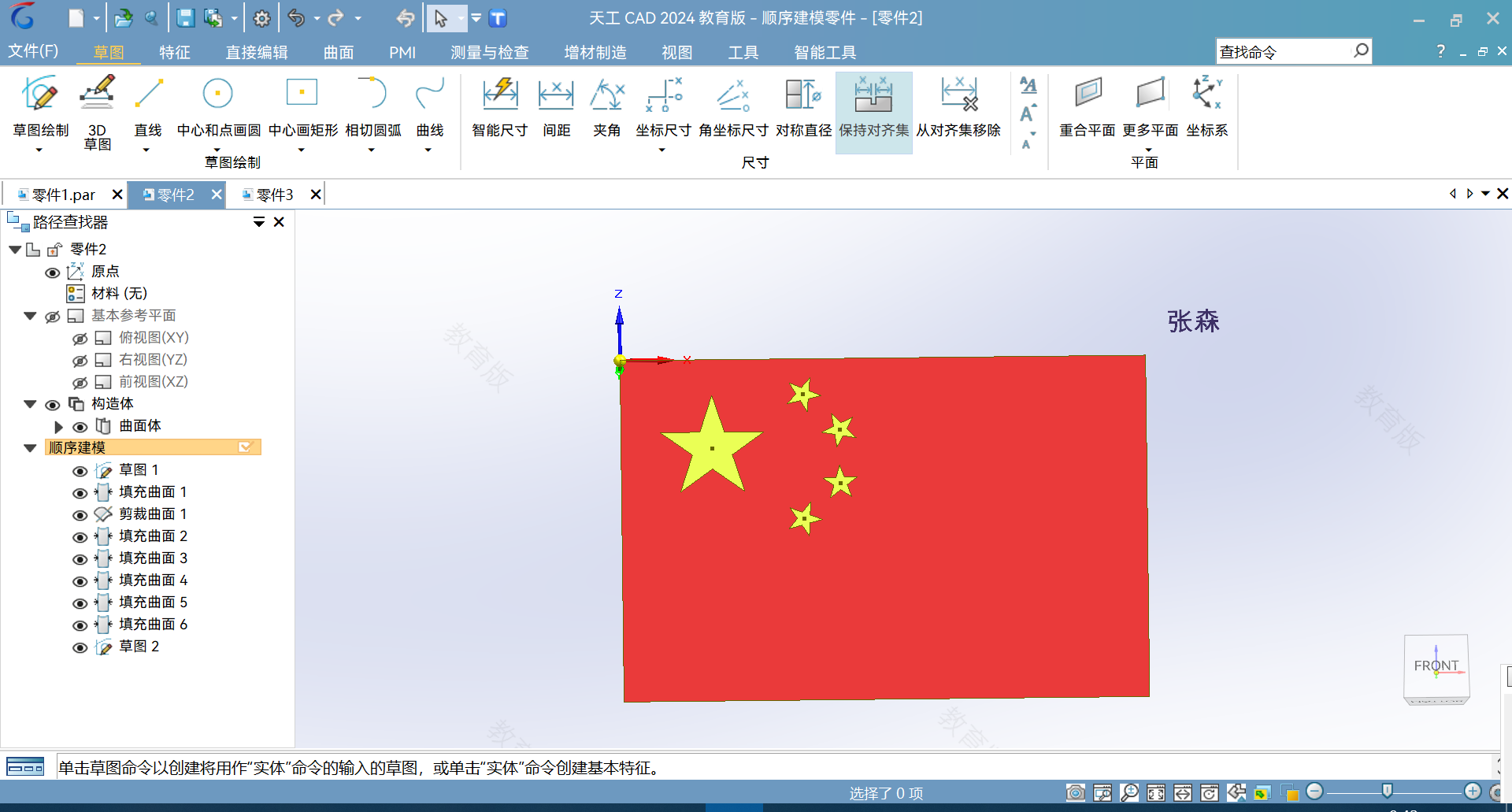Click the 坐标尺寸 coordinate dimension tool
Screen dimensions: 1512x812
[663, 106]
